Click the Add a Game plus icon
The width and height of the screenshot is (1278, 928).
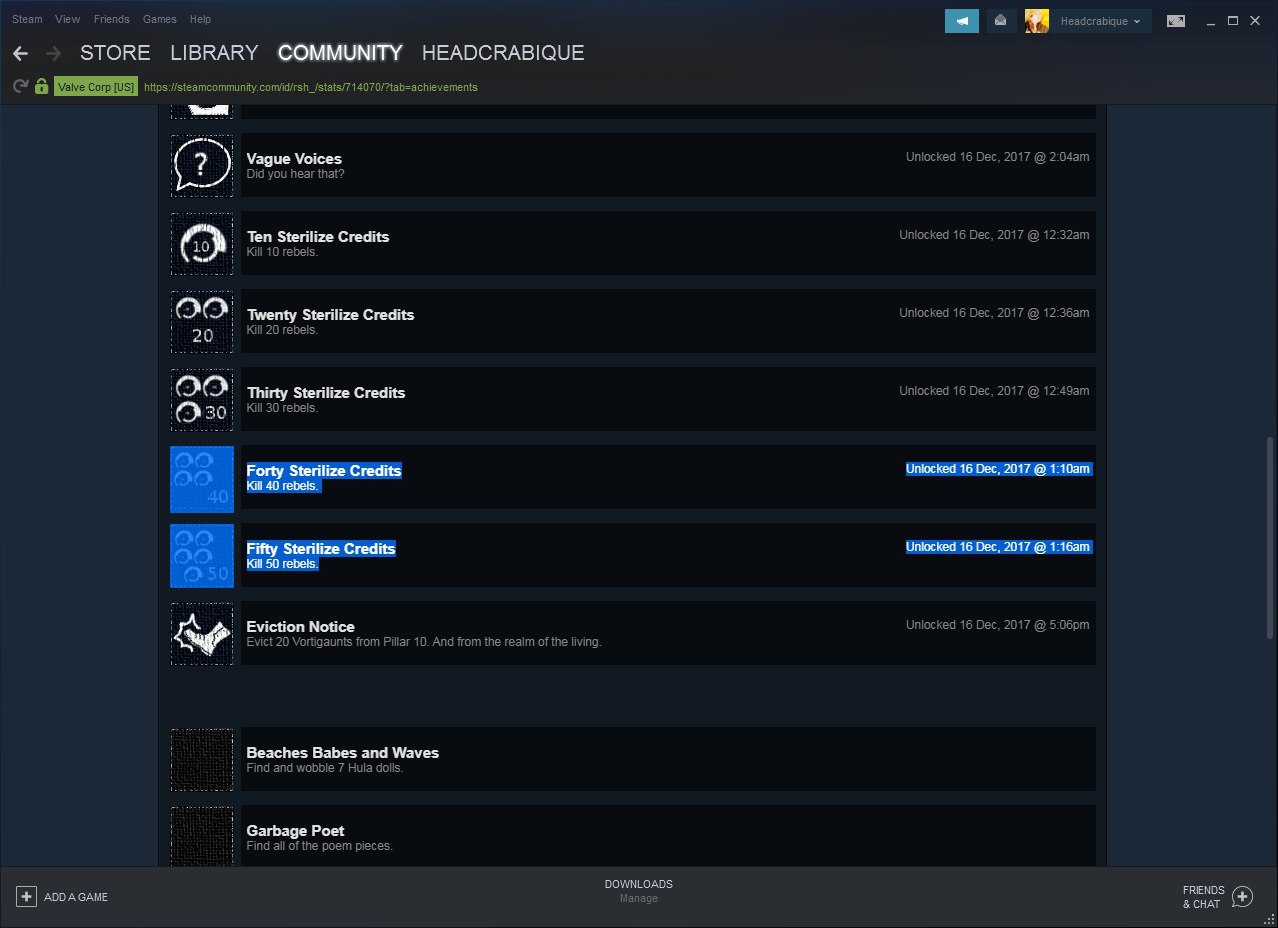[27, 896]
